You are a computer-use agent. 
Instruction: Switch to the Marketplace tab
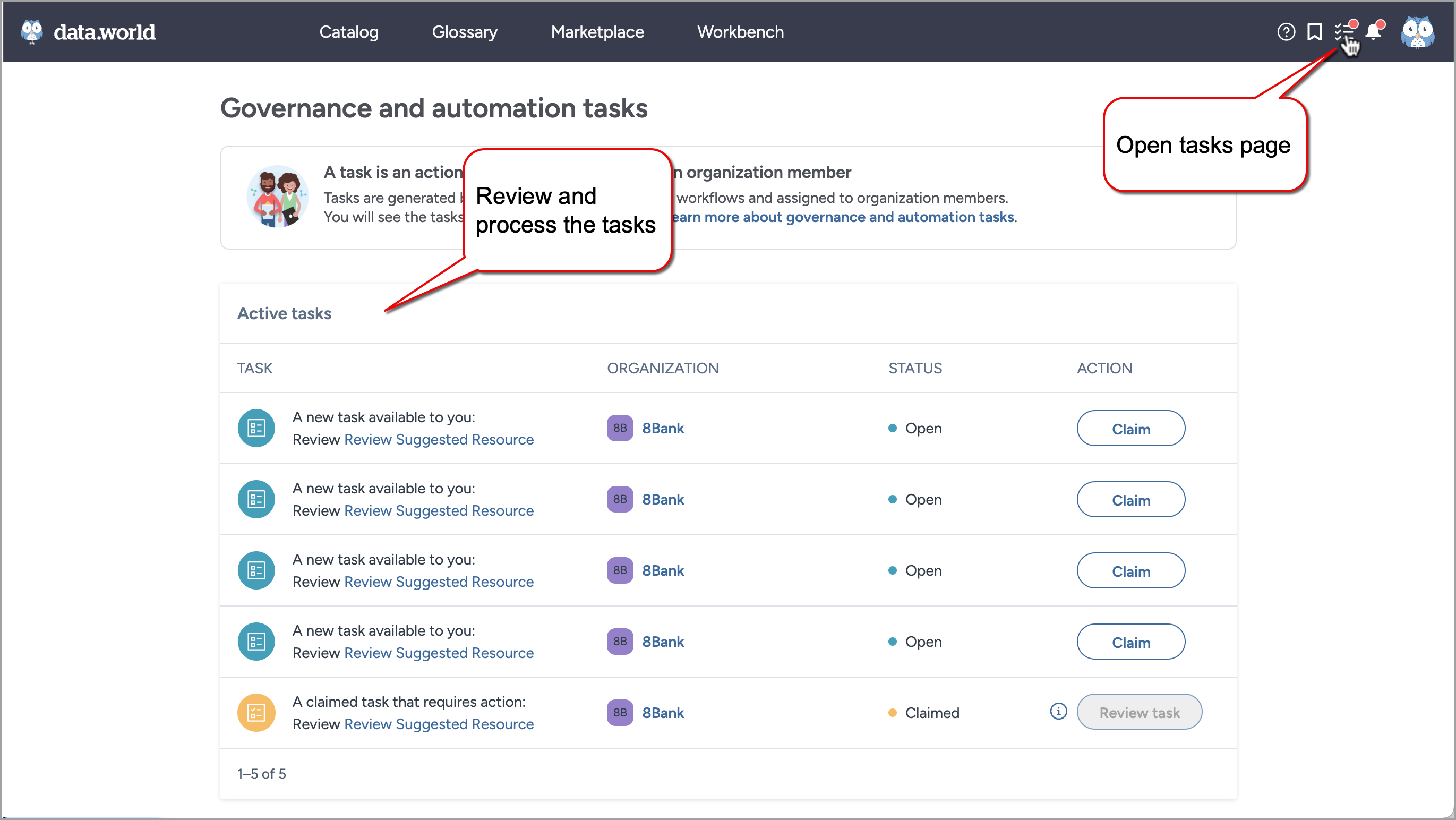597,32
